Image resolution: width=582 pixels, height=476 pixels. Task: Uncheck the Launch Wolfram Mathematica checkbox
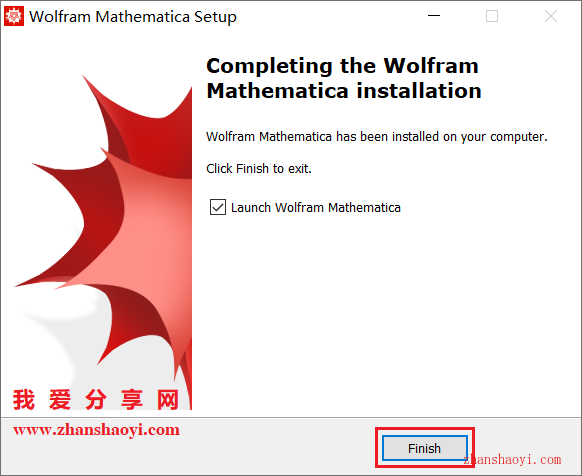pos(218,207)
